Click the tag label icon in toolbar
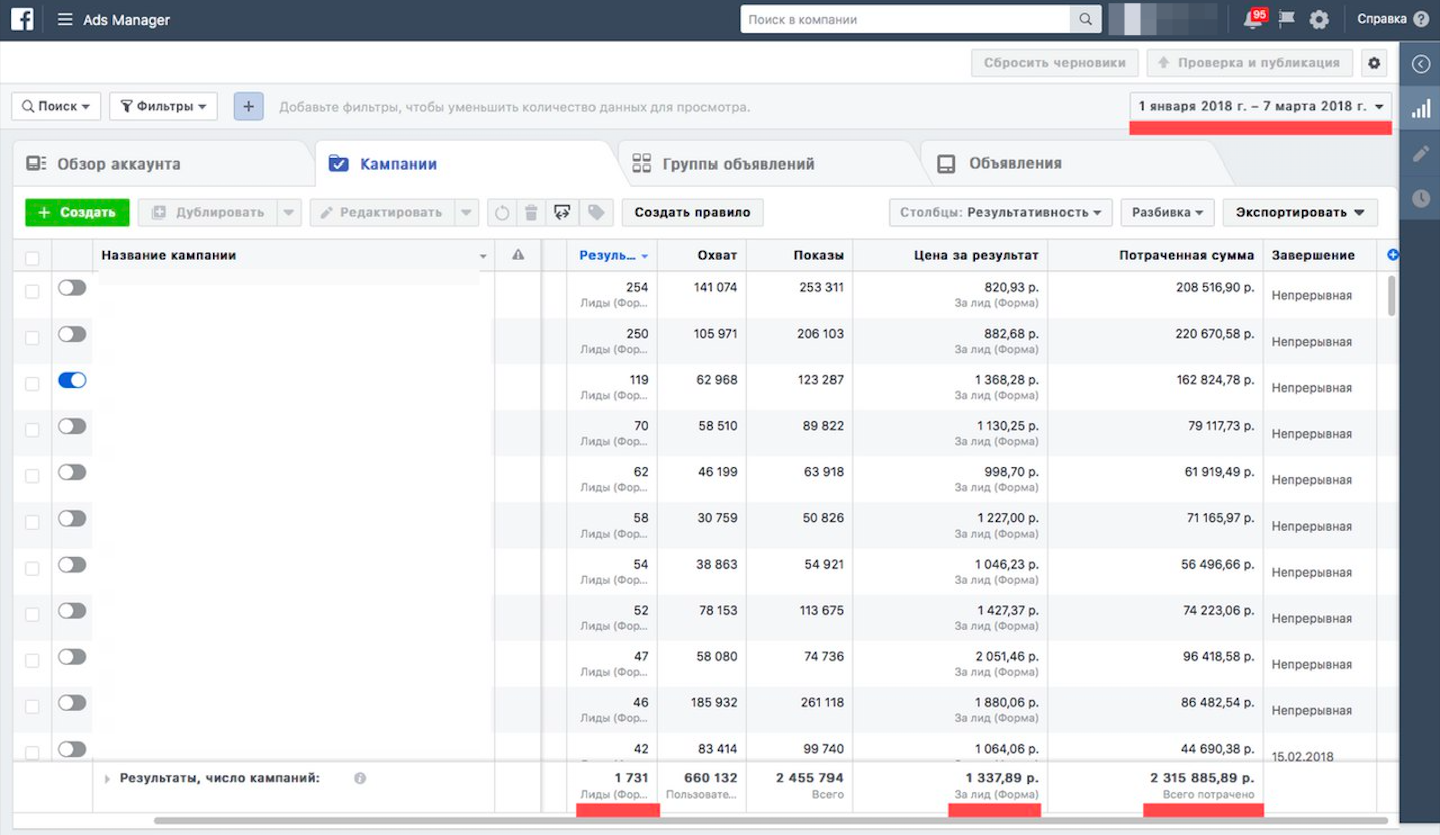The height and width of the screenshot is (835, 1440). pyautogui.click(x=596, y=212)
